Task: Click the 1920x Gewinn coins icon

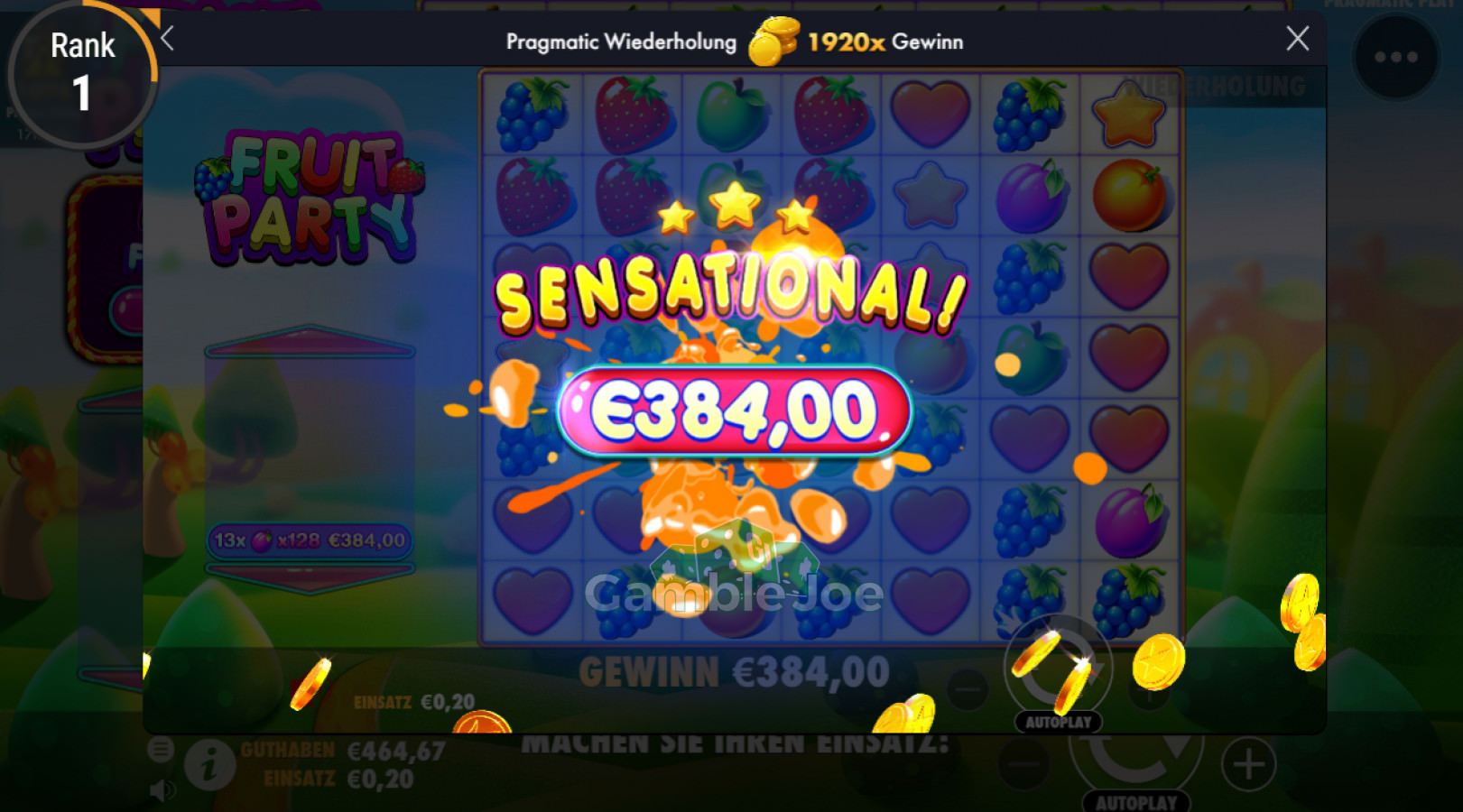Action: pos(774,42)
